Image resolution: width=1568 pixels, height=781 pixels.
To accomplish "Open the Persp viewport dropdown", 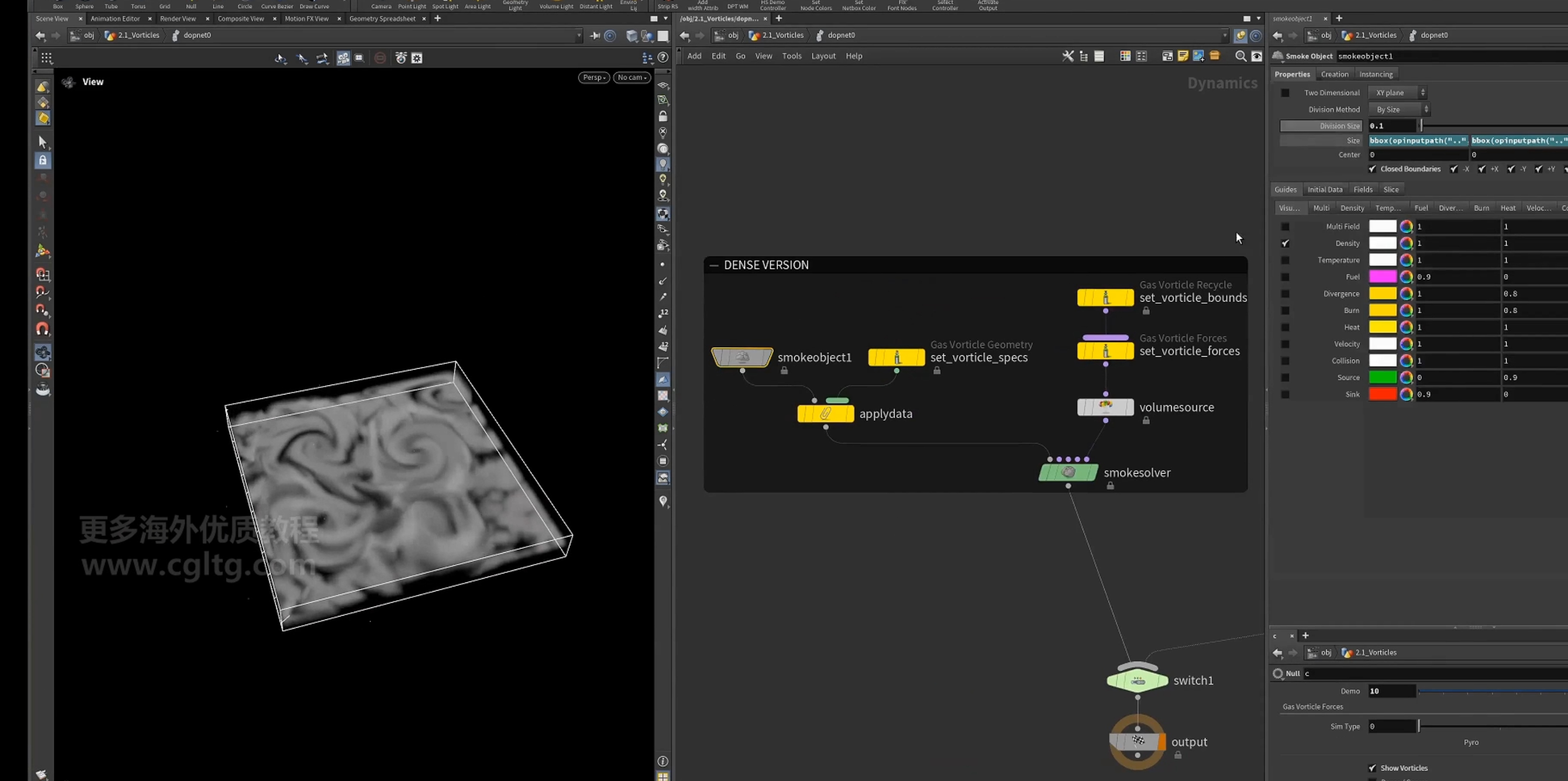I will tap(593, 77).
